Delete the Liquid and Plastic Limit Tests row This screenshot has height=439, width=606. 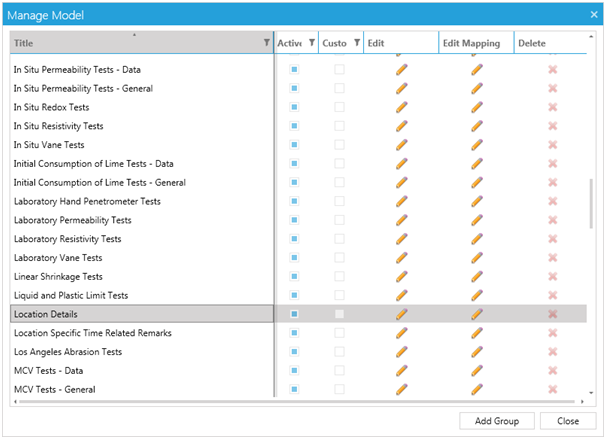pos(552,295)
